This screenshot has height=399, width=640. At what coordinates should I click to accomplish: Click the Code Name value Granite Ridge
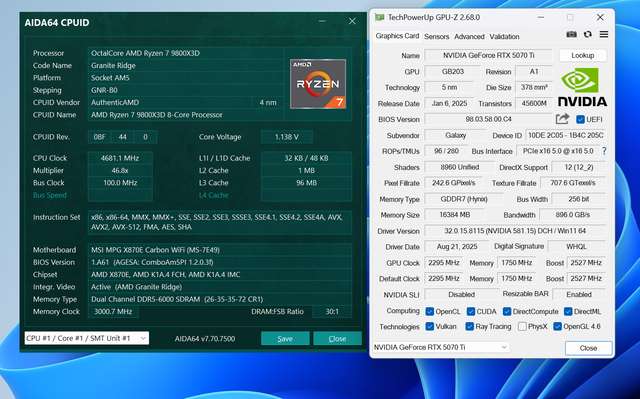click(186, 65)
